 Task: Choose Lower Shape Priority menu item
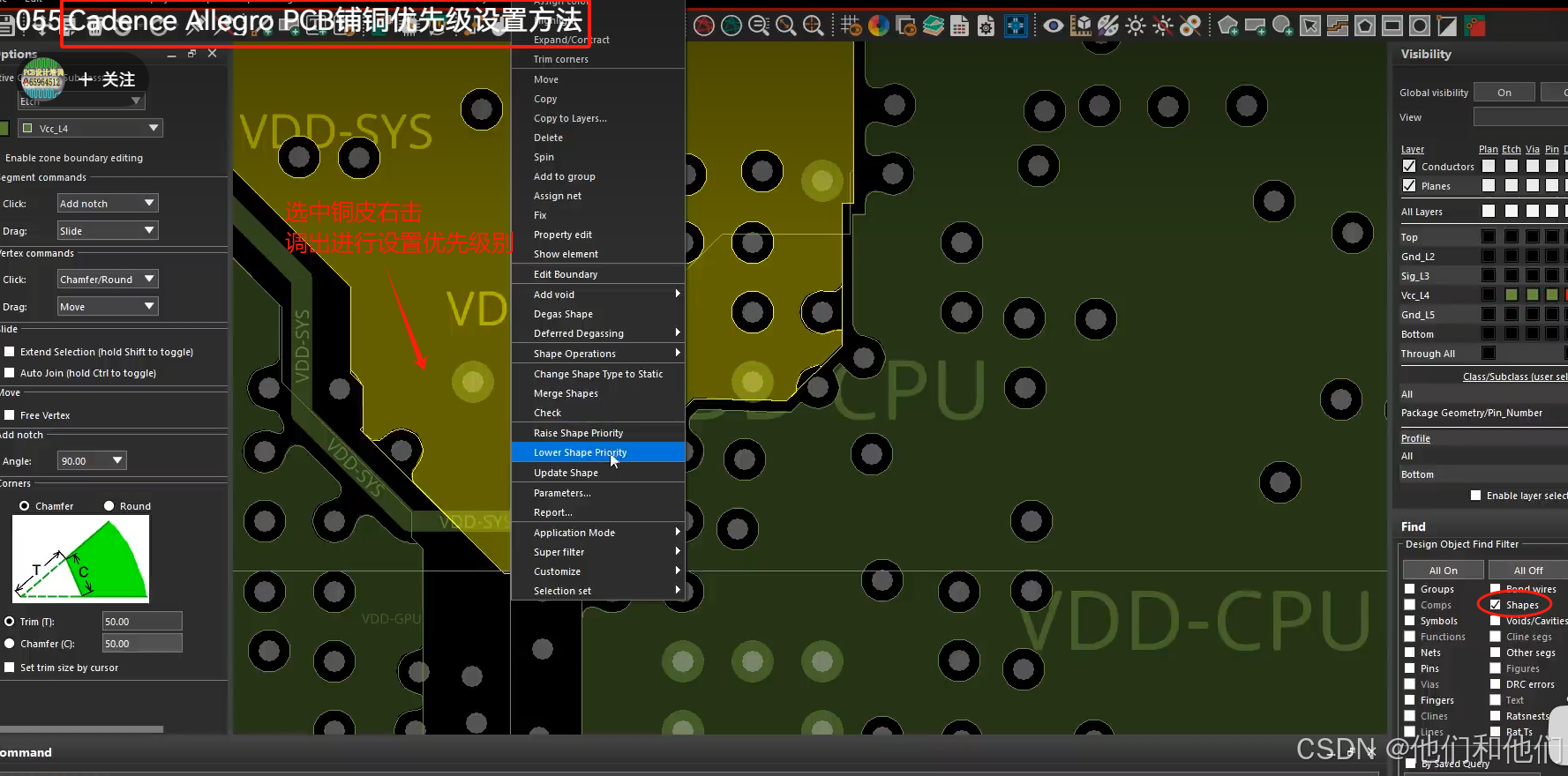coord(598,452)
